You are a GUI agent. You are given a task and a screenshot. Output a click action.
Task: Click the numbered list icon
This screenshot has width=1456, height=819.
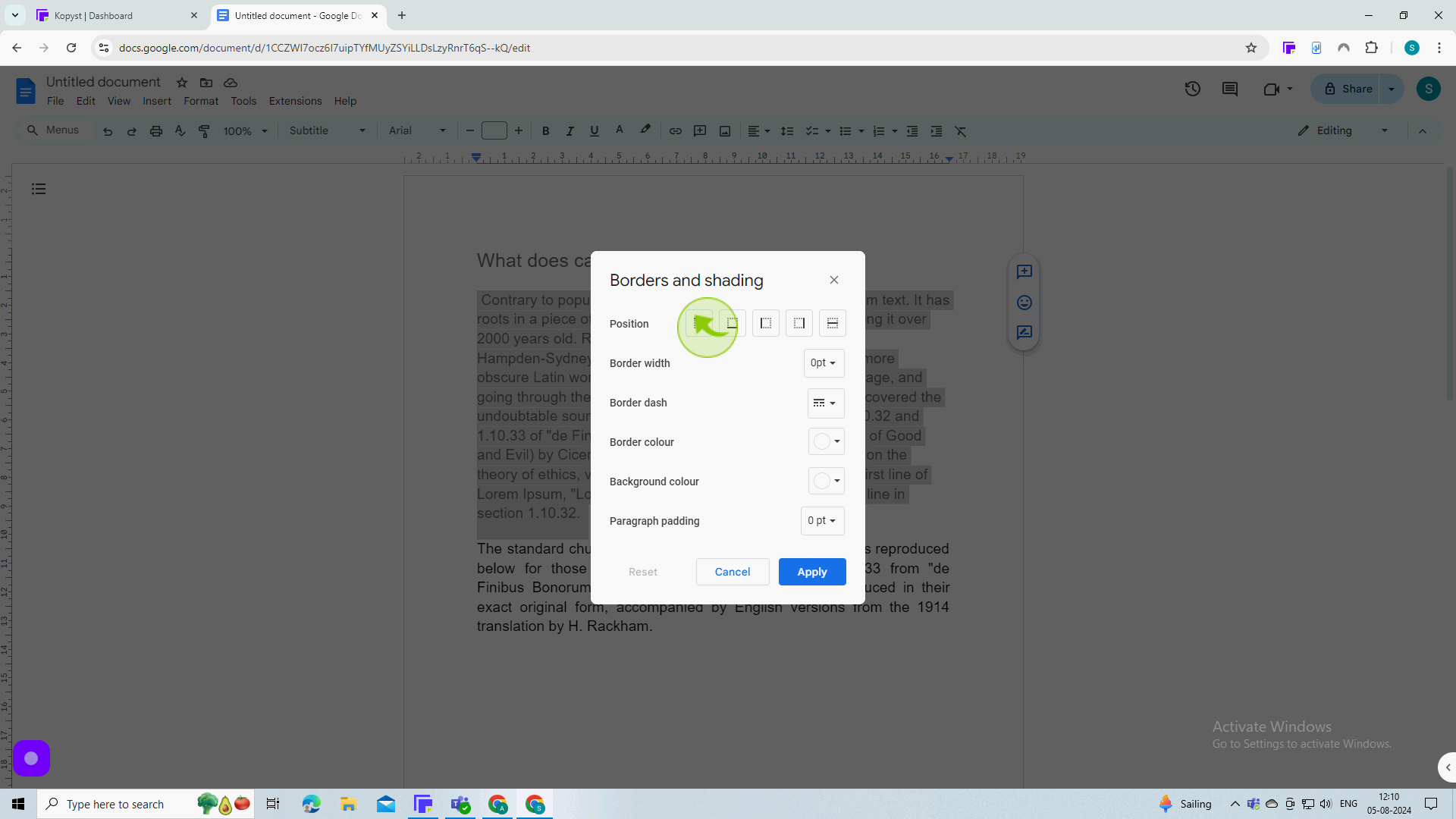pyautogui.click(x=878, y=131)
